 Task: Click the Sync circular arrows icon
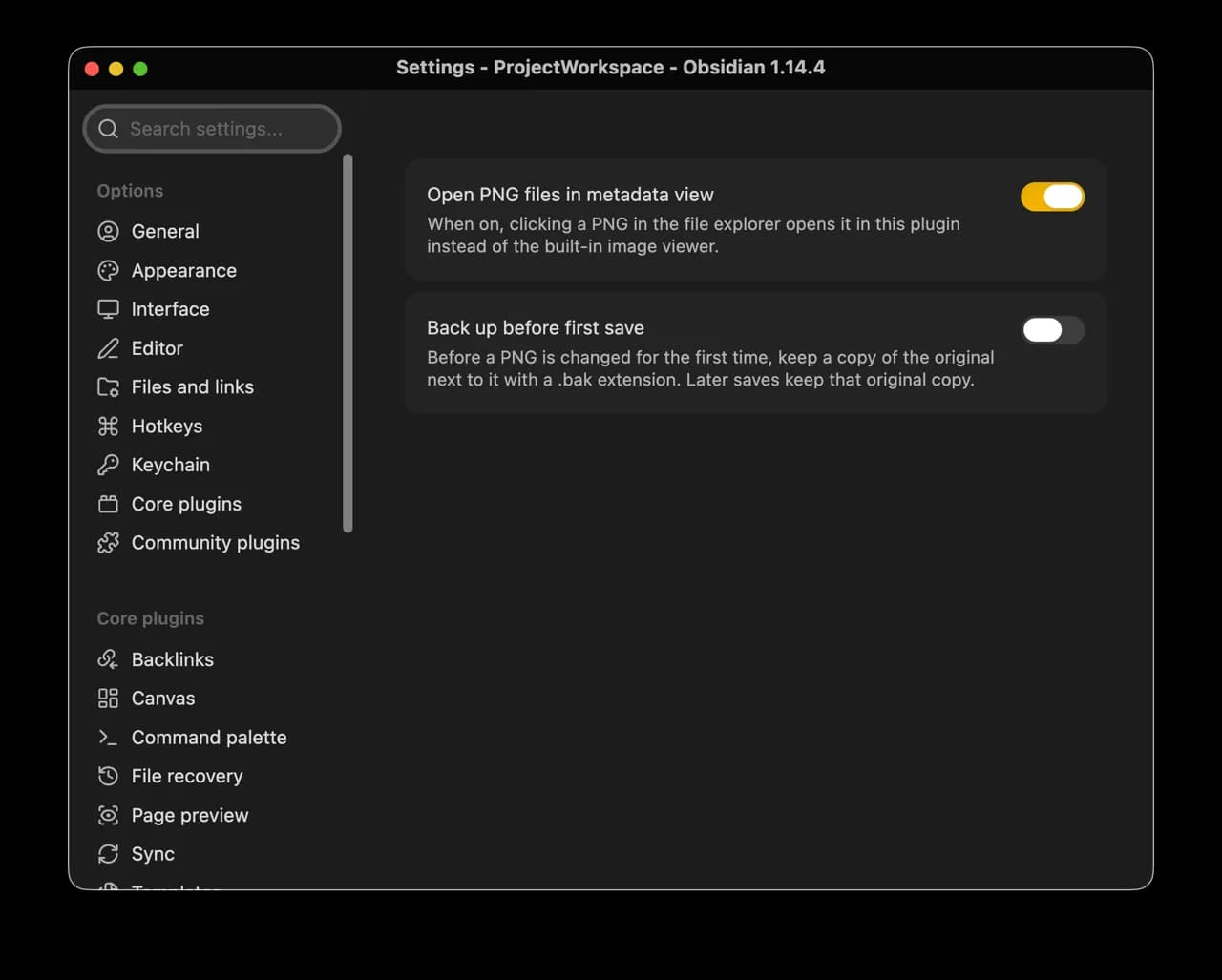tap(108, 854)
